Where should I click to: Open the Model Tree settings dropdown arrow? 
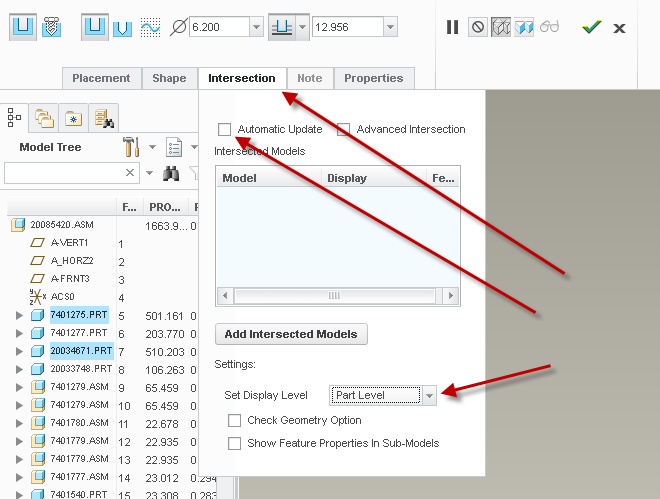point(152,147)
